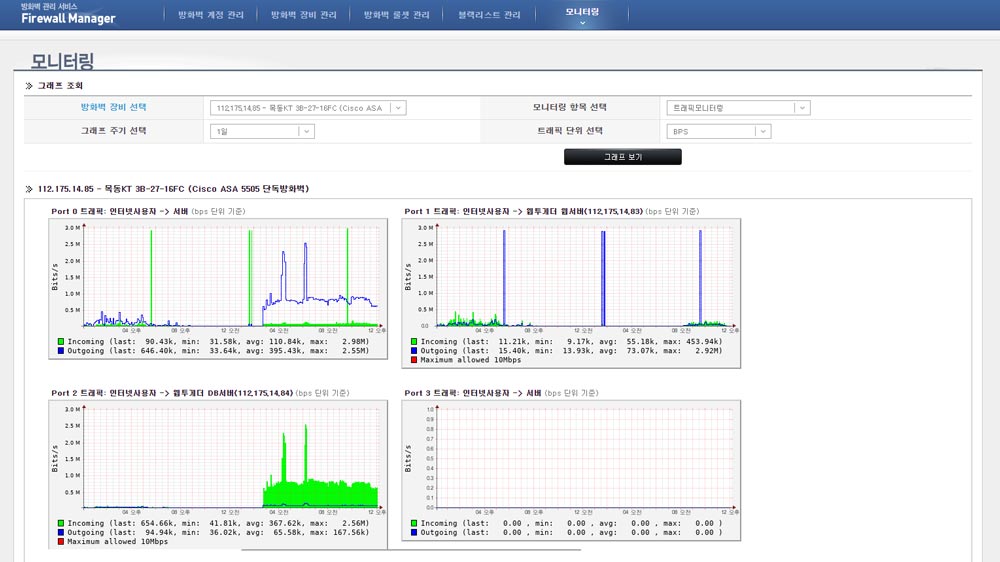Open graph period dropdown showing 1일

(x=262, y=131)
